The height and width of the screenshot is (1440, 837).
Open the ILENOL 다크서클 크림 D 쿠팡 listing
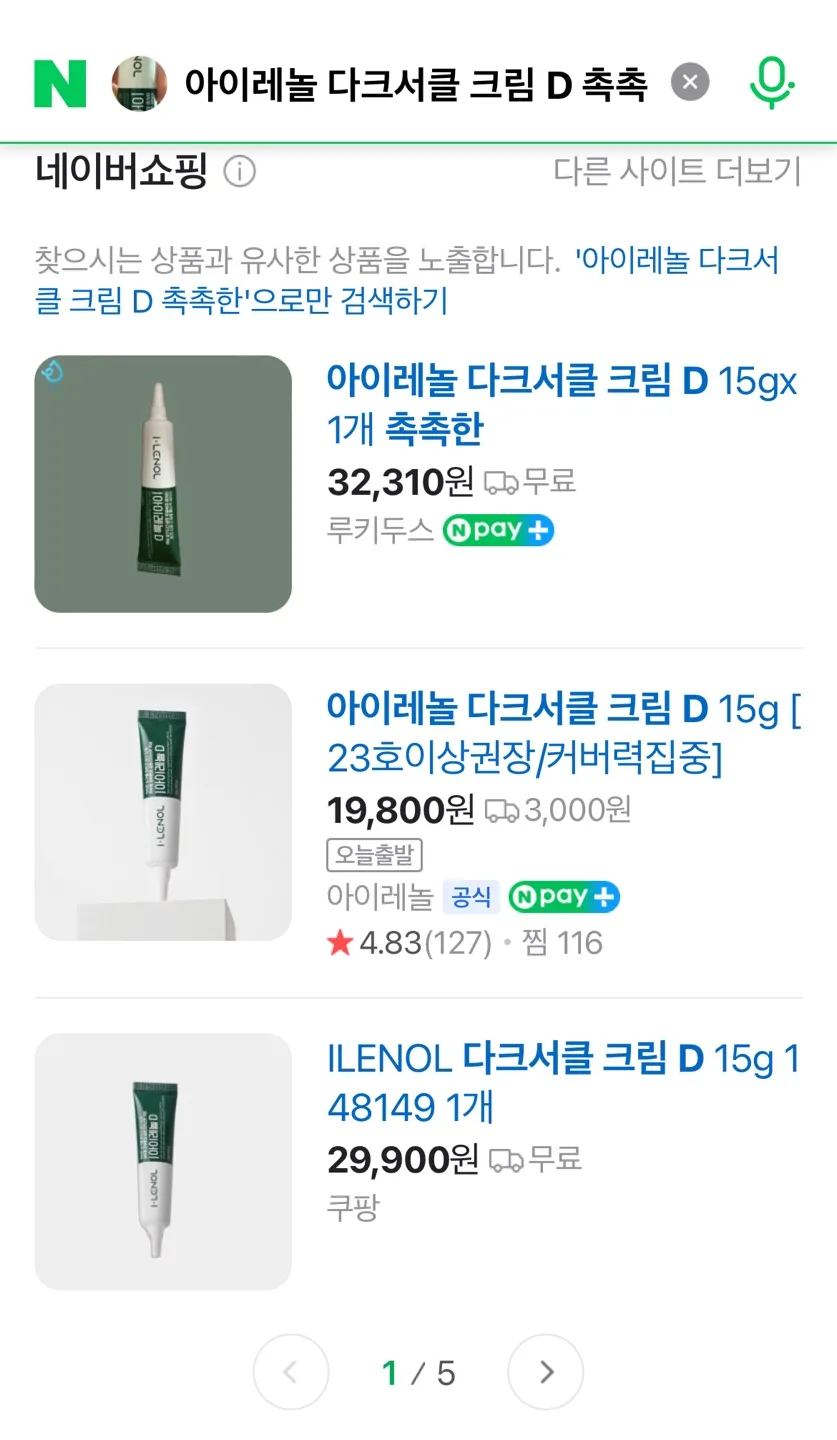pos(564,1083)
